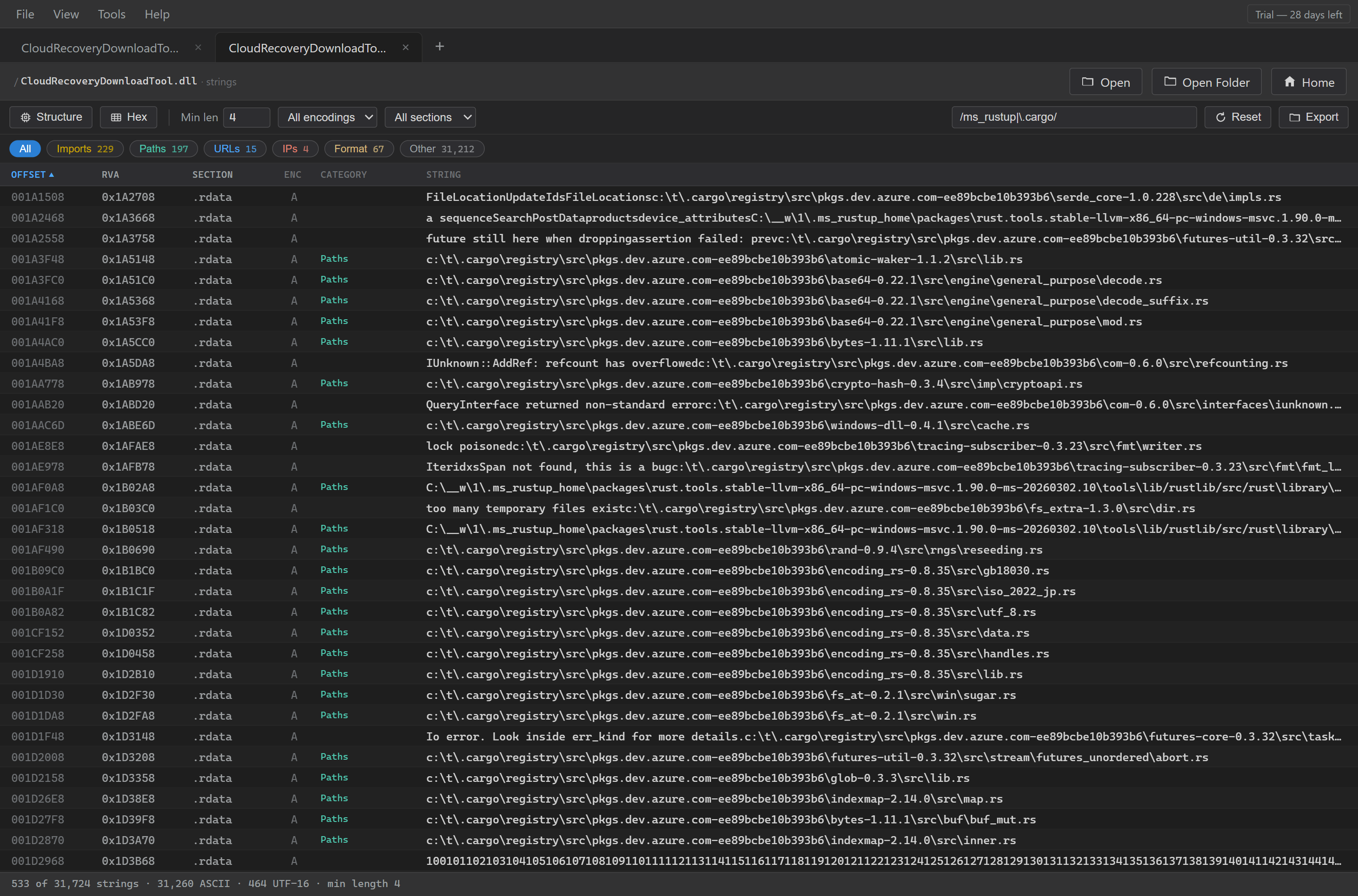
Task: Click the Structure button
Action: [x=51, y=117]
